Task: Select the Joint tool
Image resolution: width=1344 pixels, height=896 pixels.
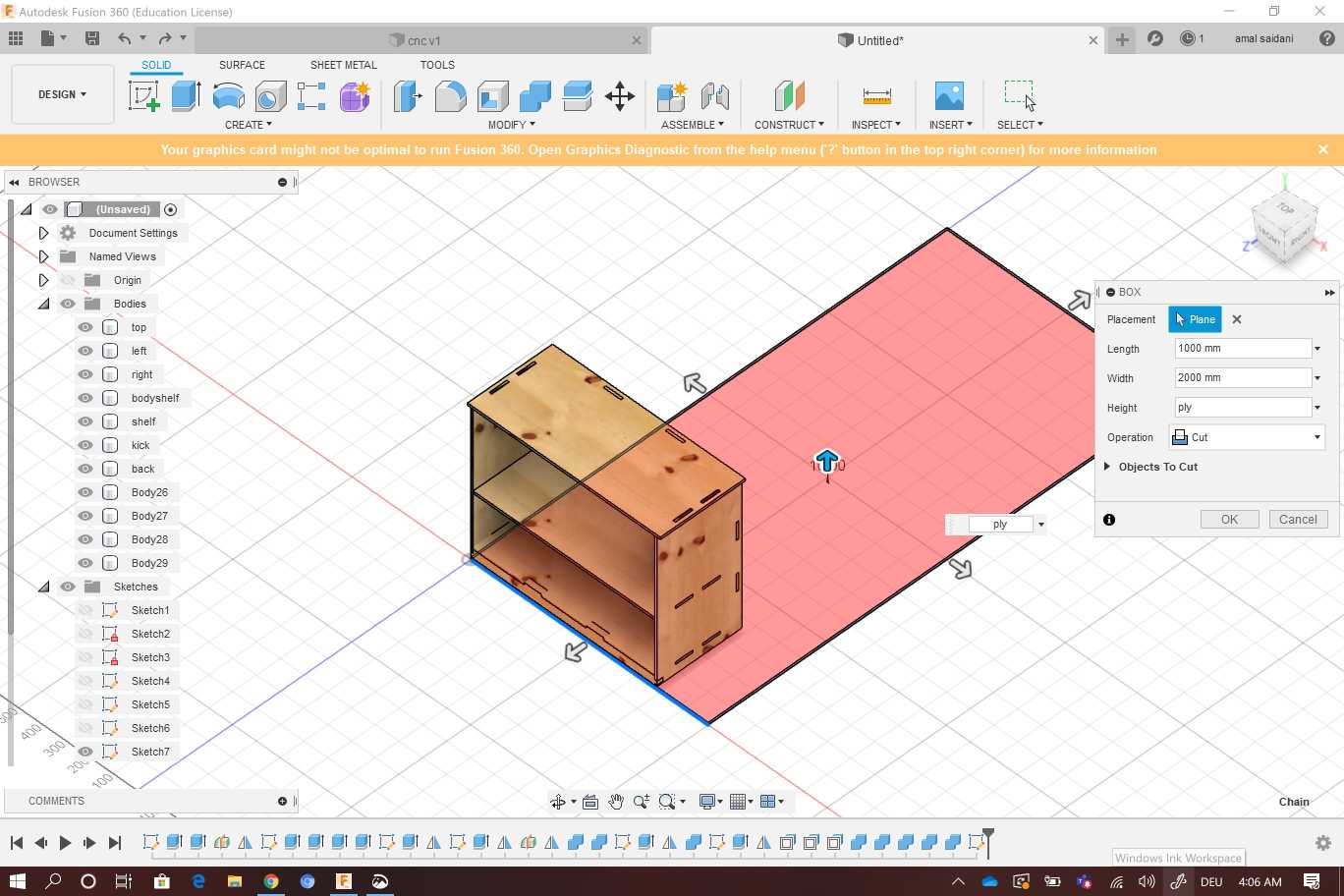Action: 715,96
